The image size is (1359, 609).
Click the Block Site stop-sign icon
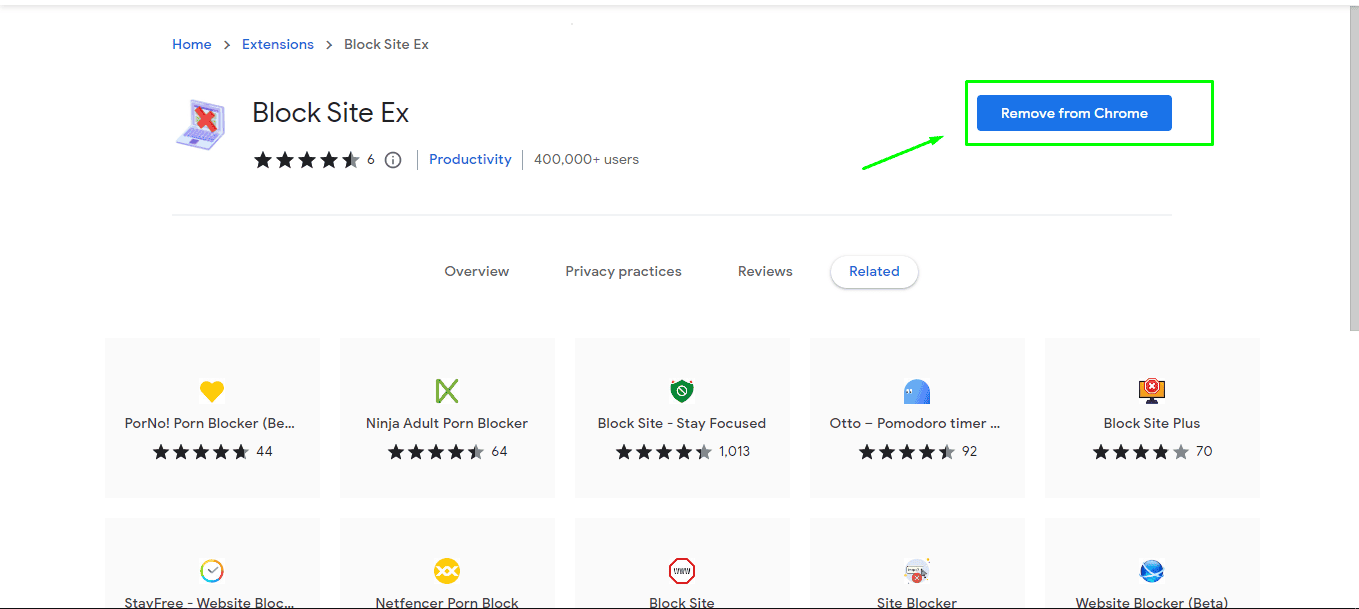(682, 571)
